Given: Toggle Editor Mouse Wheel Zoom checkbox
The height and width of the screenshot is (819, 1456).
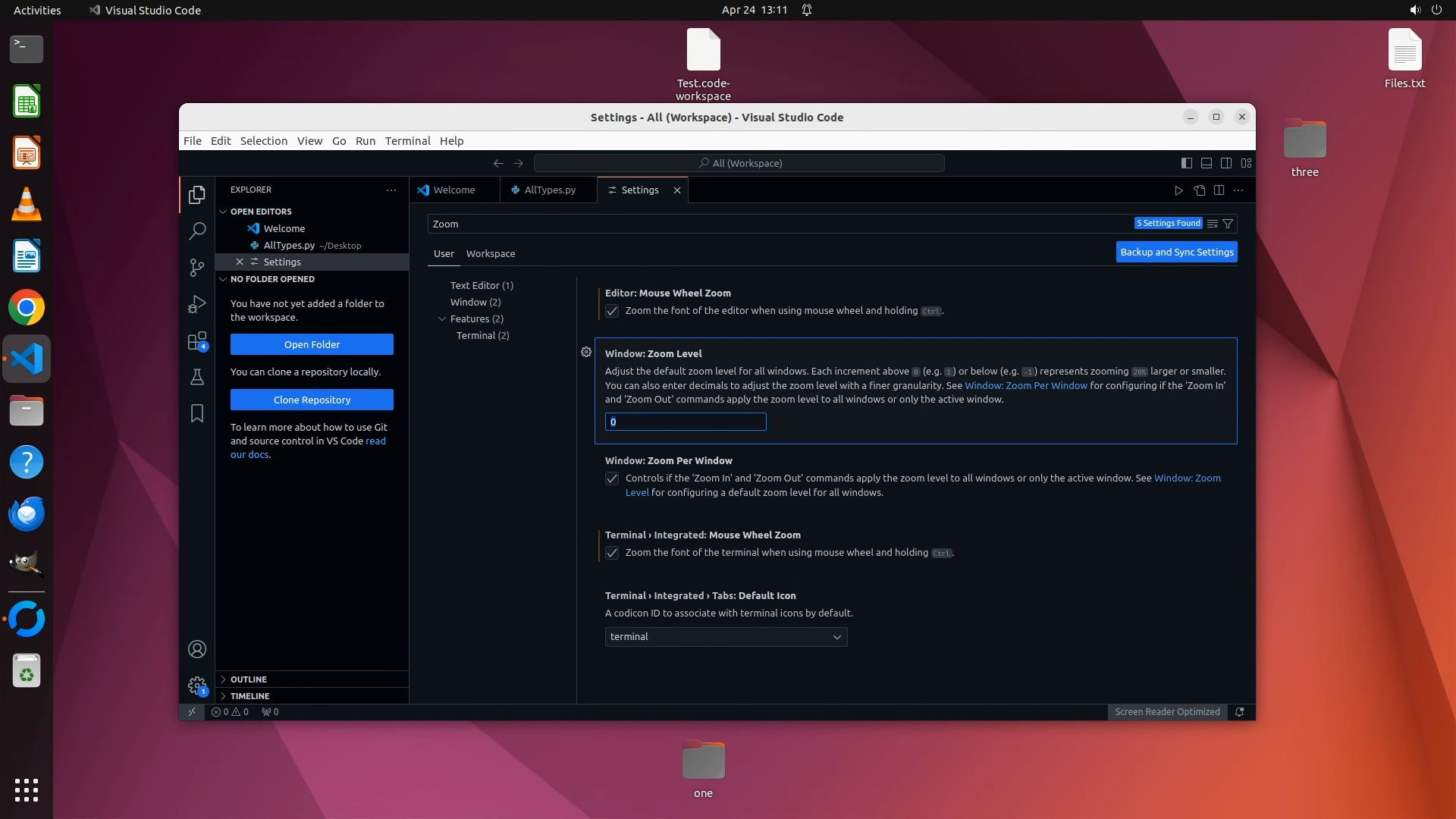Looking at the screenshot, I should [612, 311].
